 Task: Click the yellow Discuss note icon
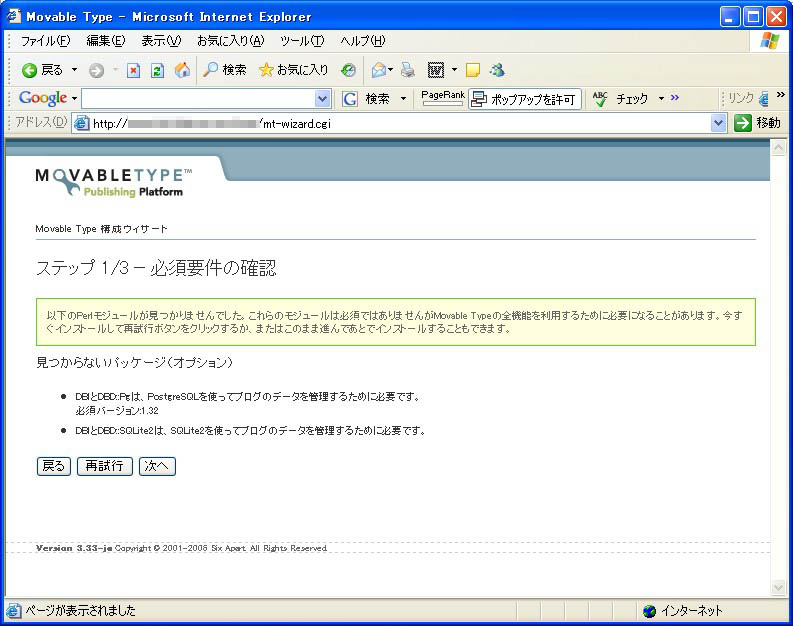tap(473, 70)
